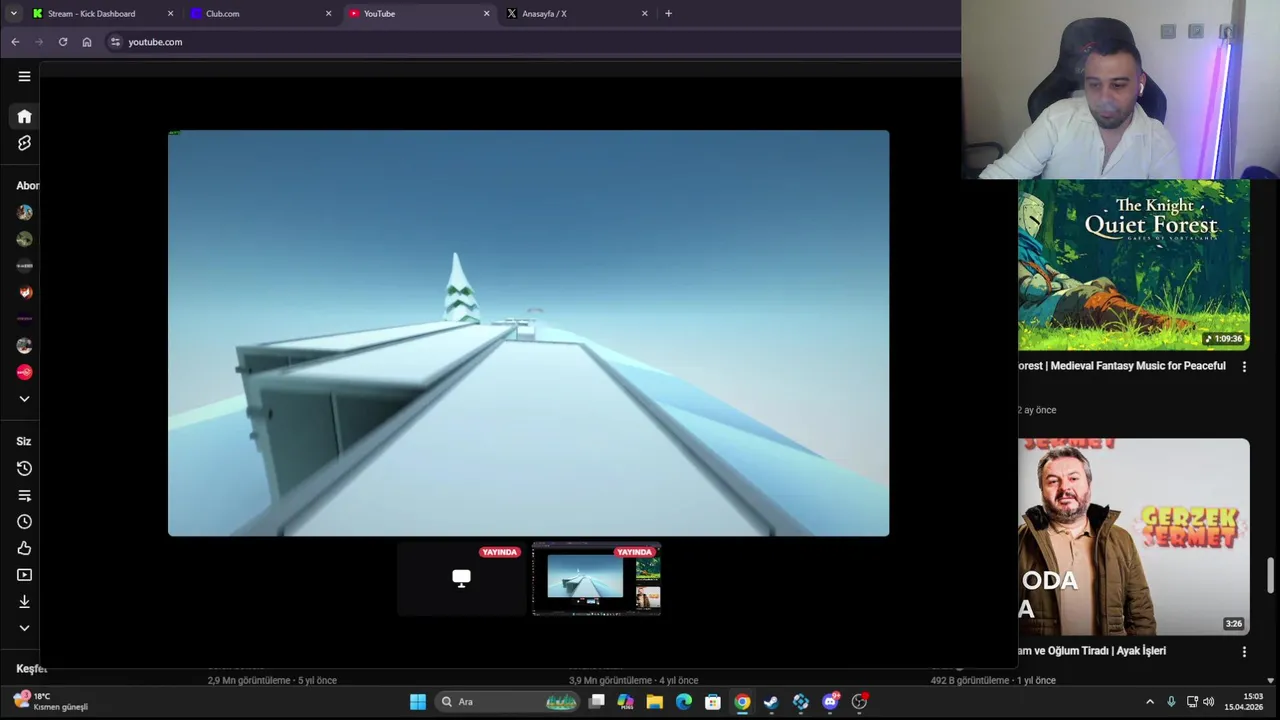
Task: Click the large shared screen preview
Action: (528, 333)
